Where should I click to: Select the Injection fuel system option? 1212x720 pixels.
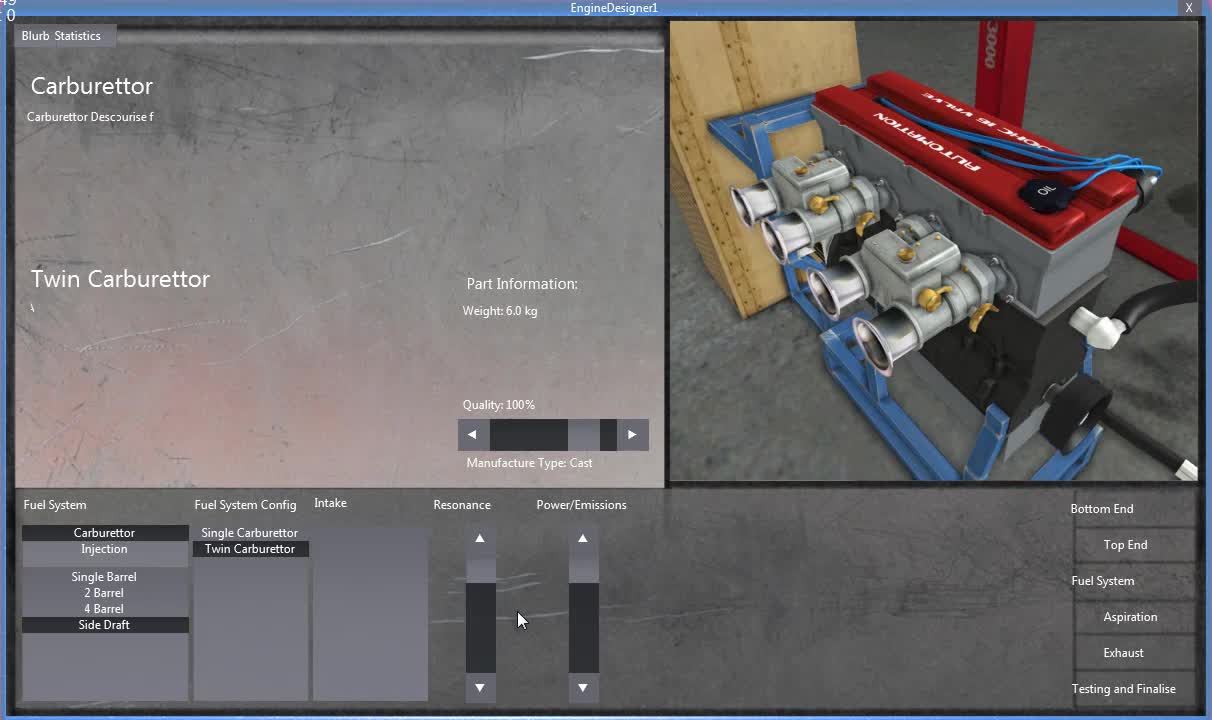(104, 549)
